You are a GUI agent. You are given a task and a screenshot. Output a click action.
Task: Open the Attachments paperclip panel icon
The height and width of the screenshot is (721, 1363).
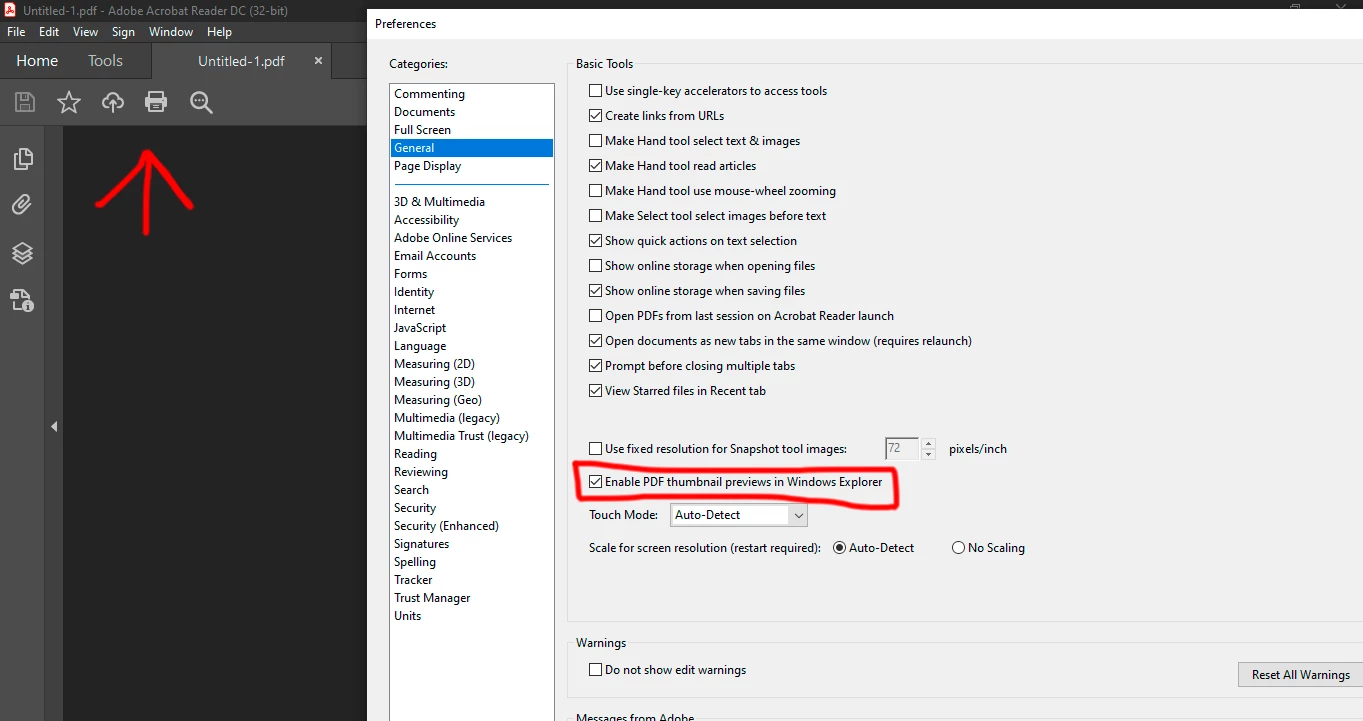[22, 206]
